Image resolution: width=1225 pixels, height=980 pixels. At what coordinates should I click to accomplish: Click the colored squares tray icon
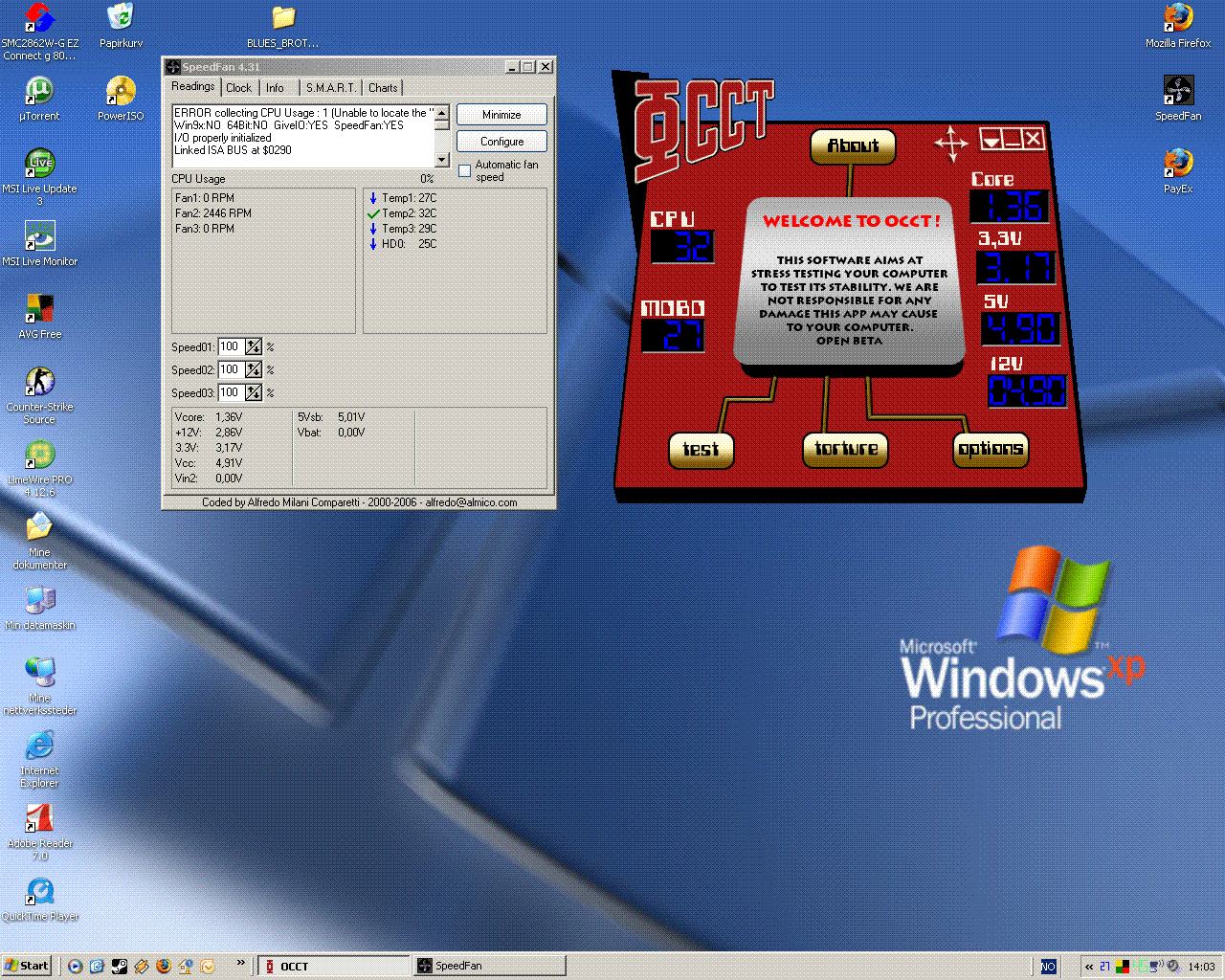(x=1123, y=967)
